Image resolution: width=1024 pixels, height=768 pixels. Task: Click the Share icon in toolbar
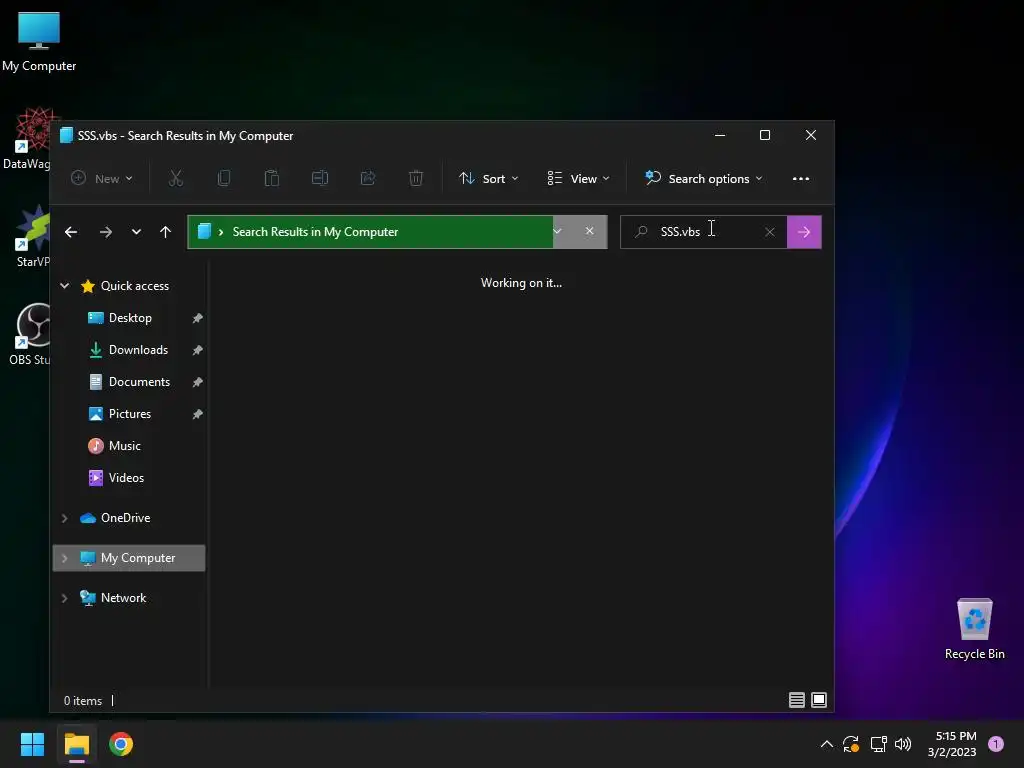[x=368, y=178]
